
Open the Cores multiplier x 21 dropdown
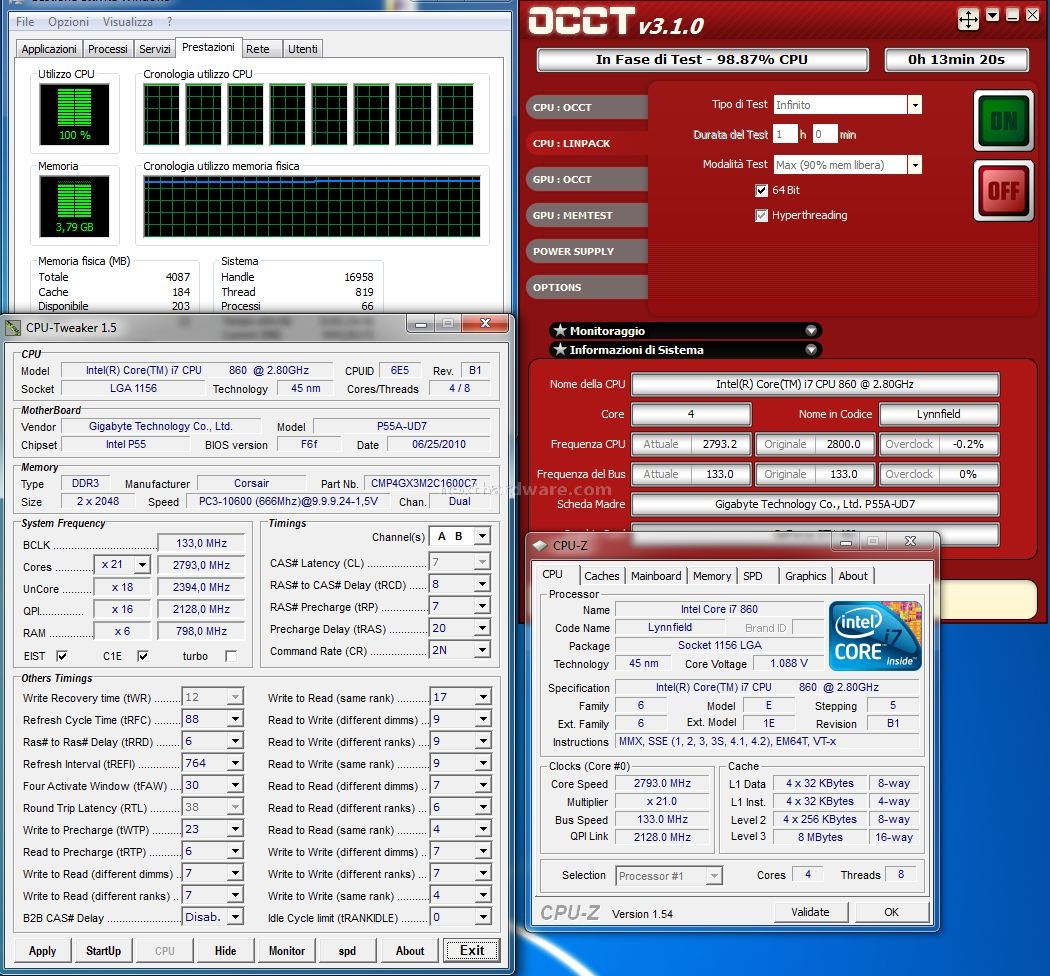pyautogui.click(x=142, y=565)
